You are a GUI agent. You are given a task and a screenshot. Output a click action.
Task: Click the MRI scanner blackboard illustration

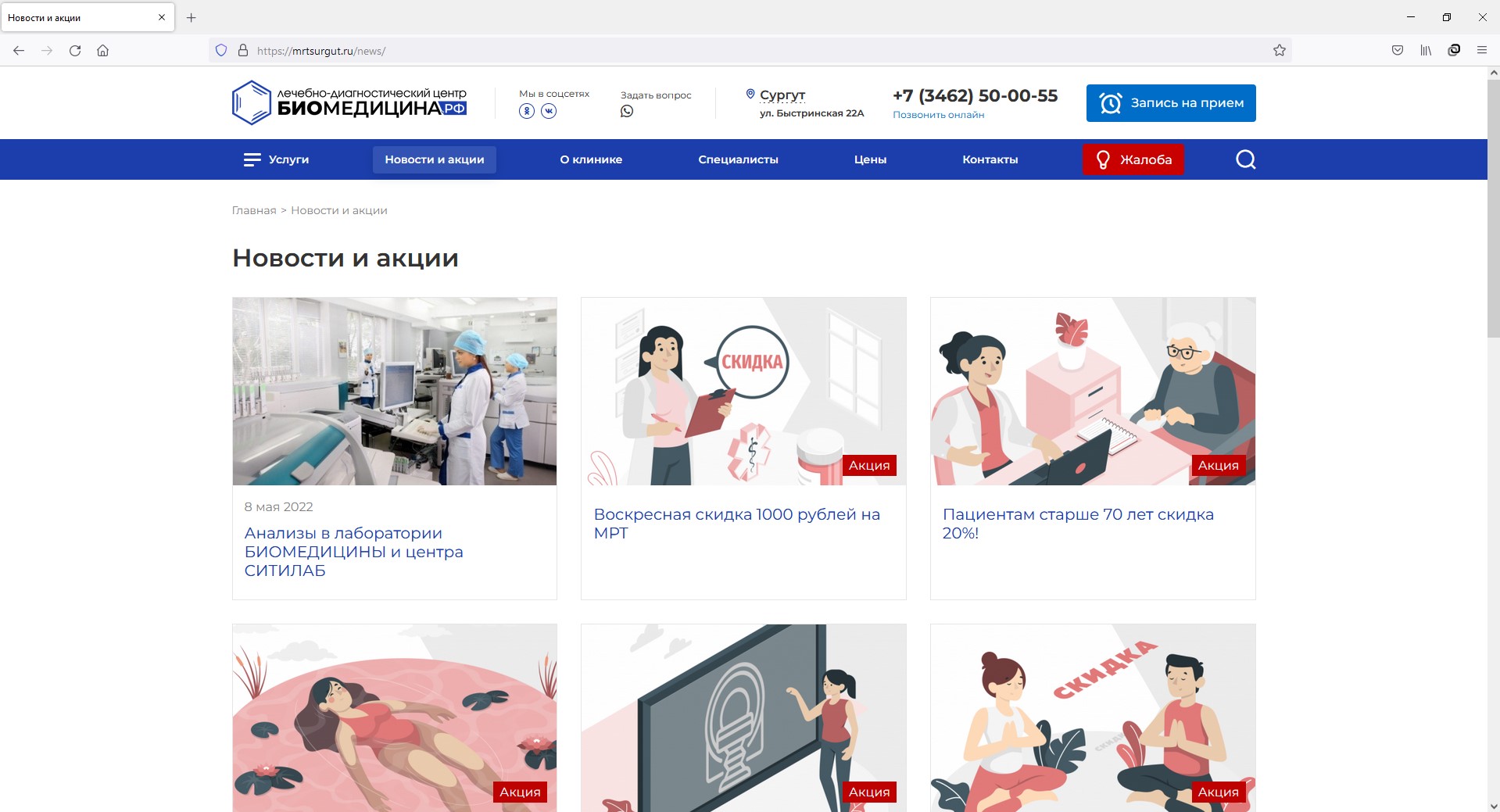coord(743,717)
